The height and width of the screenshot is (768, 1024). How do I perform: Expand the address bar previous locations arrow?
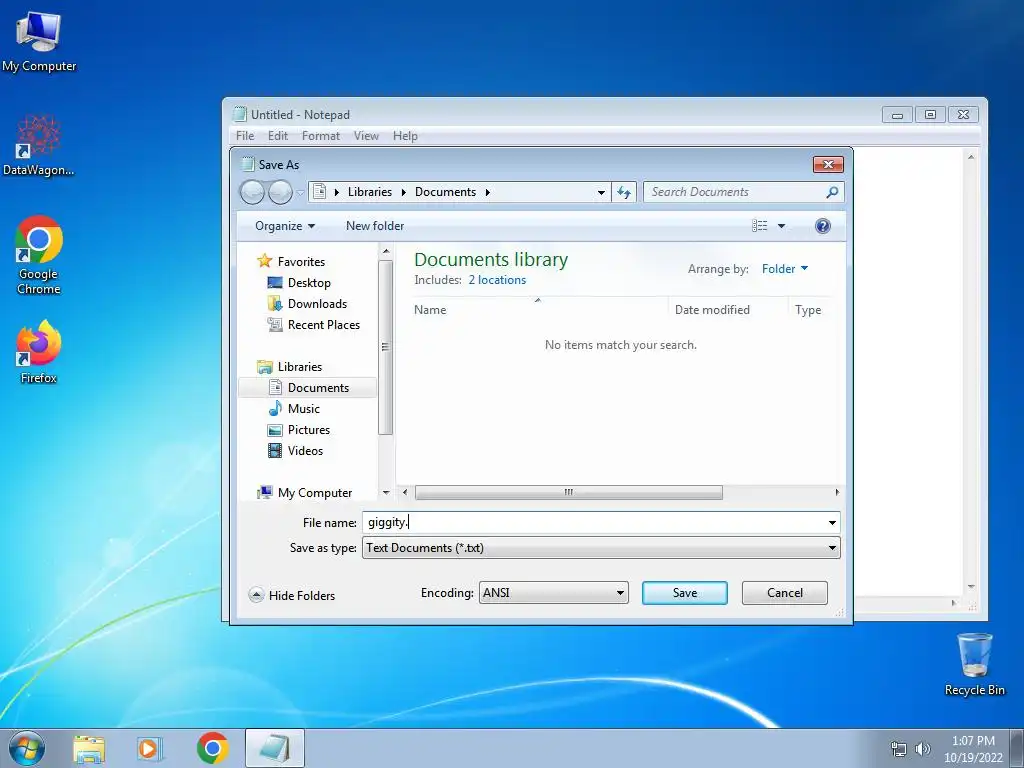pos(601,192)
